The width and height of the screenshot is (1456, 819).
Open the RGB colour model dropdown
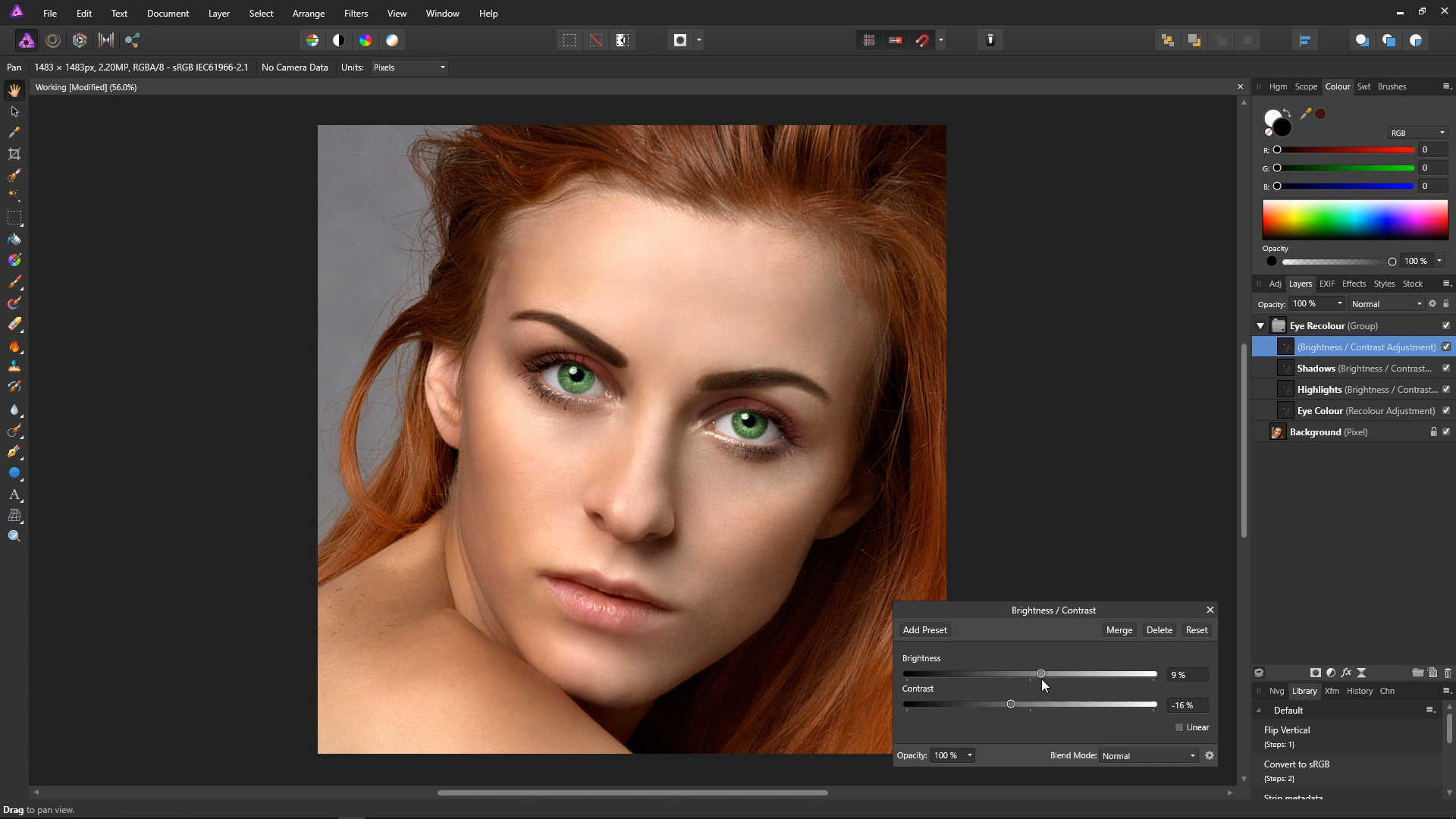point(1417,133)
